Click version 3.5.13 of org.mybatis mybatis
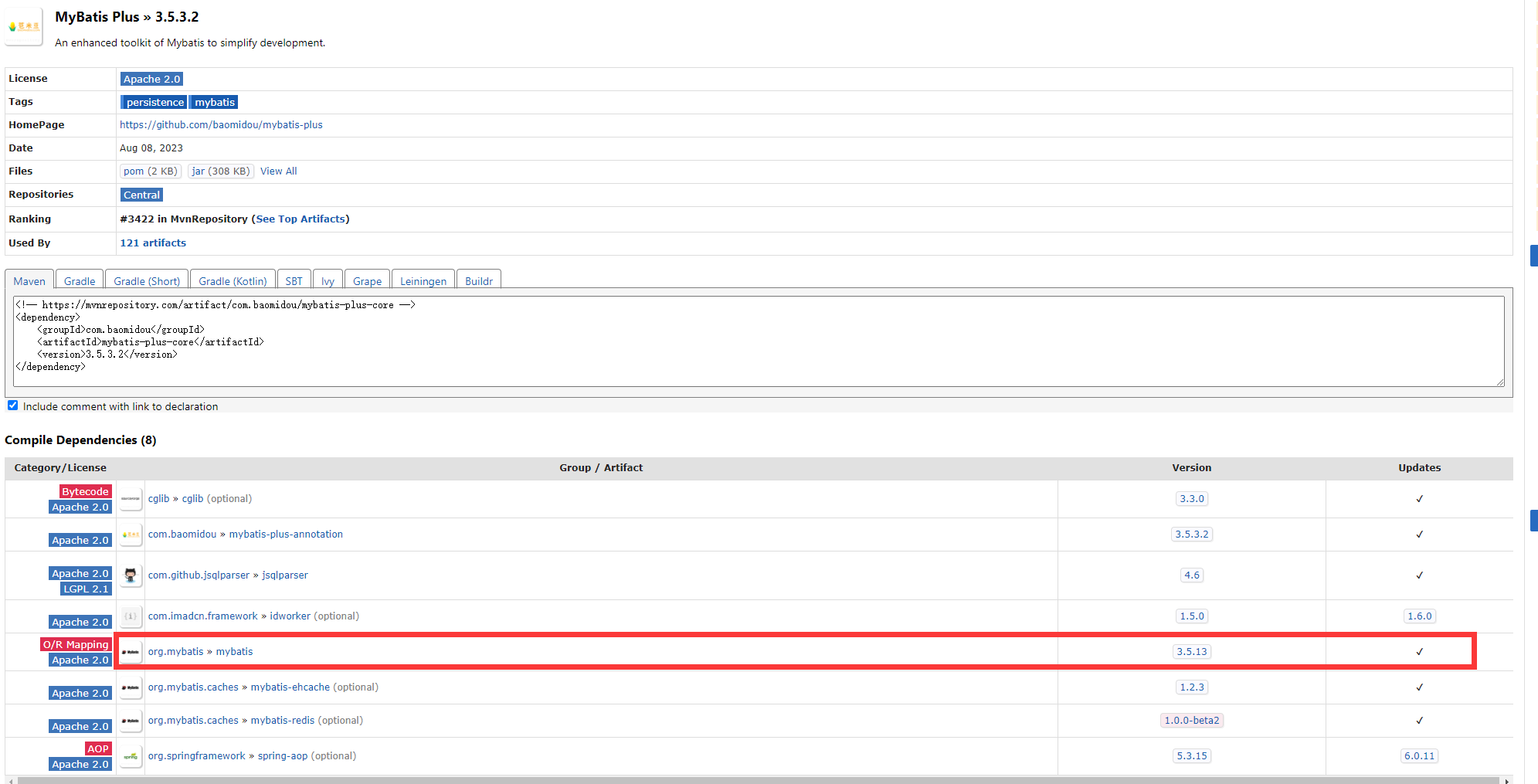Image resolution: width=1538 pixels, height=784 pixels. pyautogui.click(x=1191, y=651)
